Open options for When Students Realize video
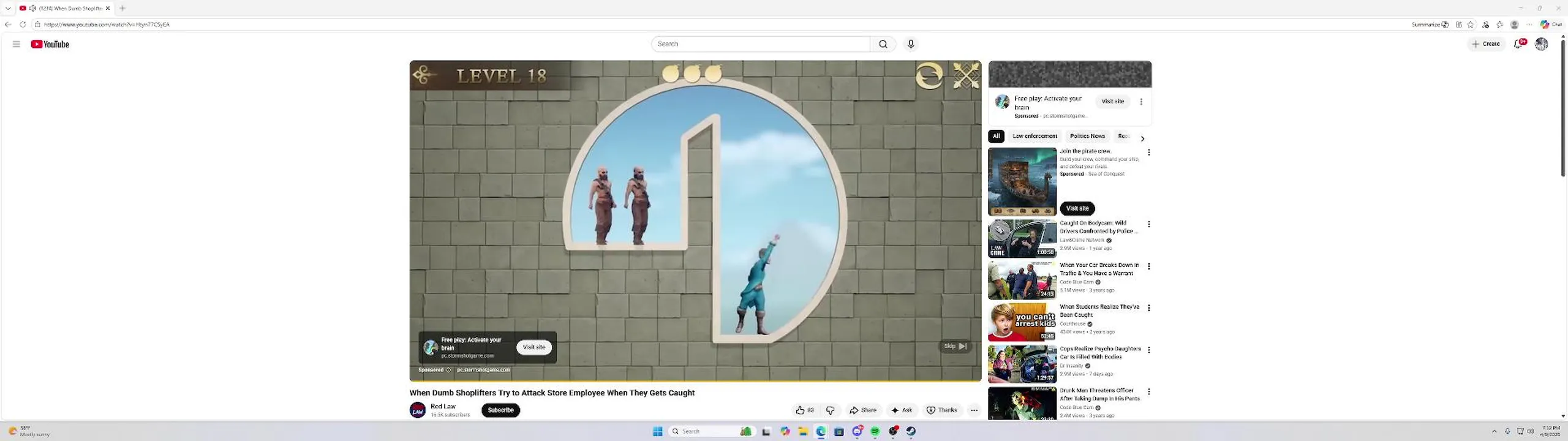The width and height of the screenshot is (1568, 441). click(1149, 308)
